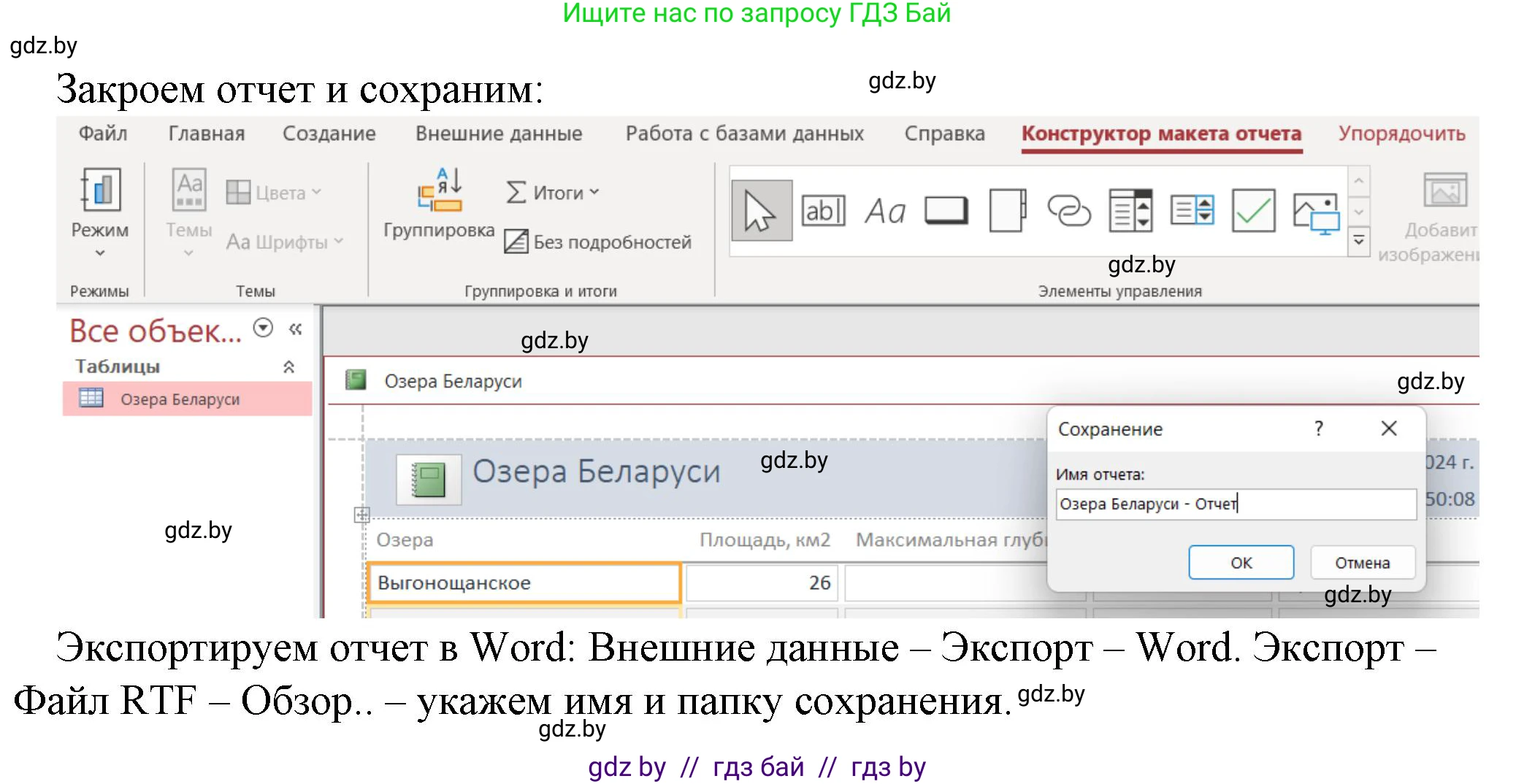Confirm save with OK button
Screen dimensions: 1516x784
[x=1240, y=562]
